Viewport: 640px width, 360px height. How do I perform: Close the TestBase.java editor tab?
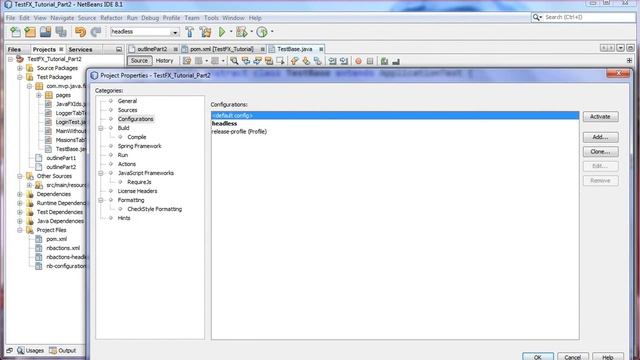tap(321, 49)
